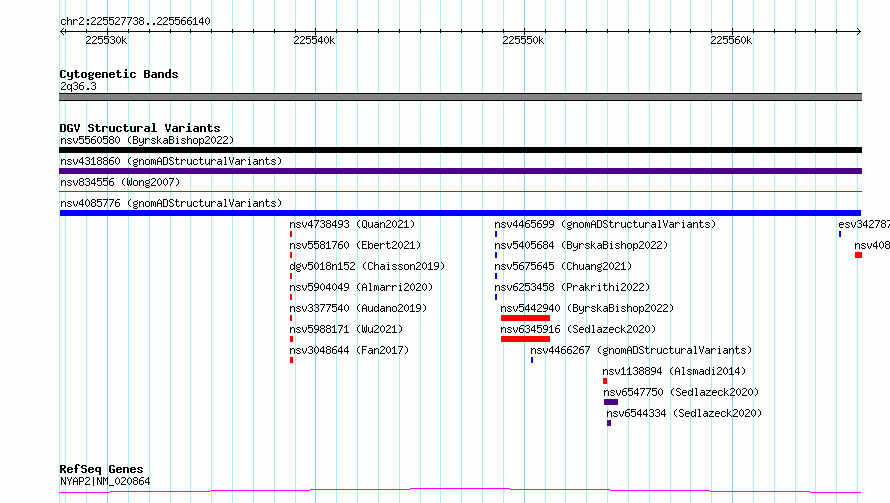
Task: Click the esv342787 variant label at right edge
Action: (864, 224)
